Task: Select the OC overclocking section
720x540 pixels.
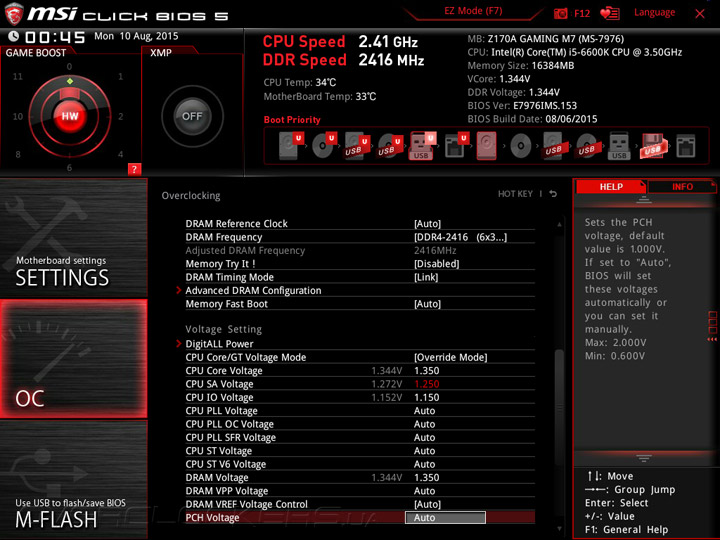Action: 73,359
